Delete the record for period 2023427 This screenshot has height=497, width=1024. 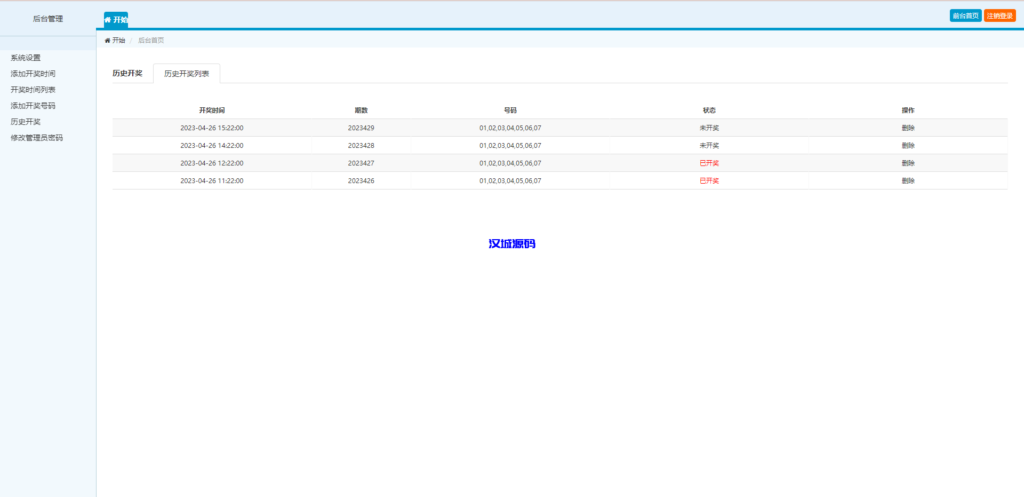(908, 163)
